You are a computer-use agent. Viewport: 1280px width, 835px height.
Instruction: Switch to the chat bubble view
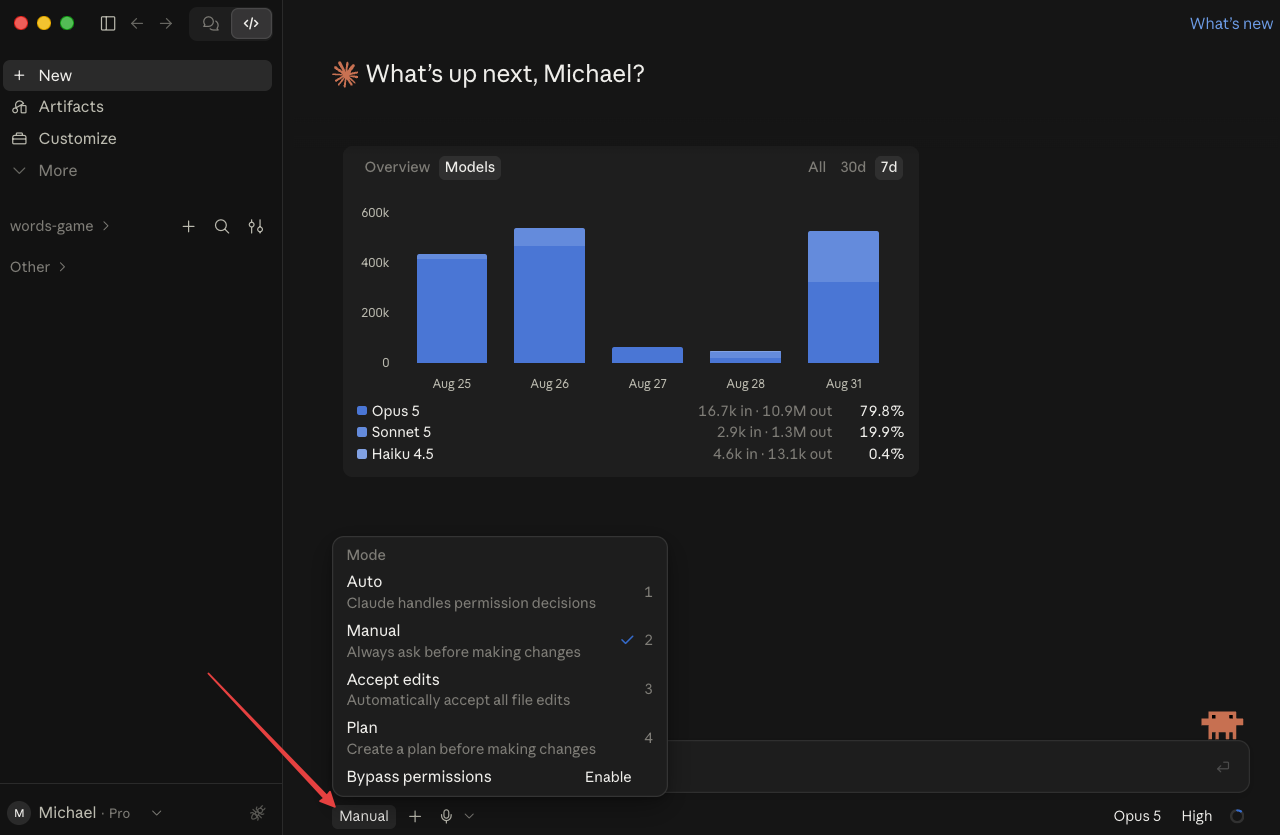point(211,23)
